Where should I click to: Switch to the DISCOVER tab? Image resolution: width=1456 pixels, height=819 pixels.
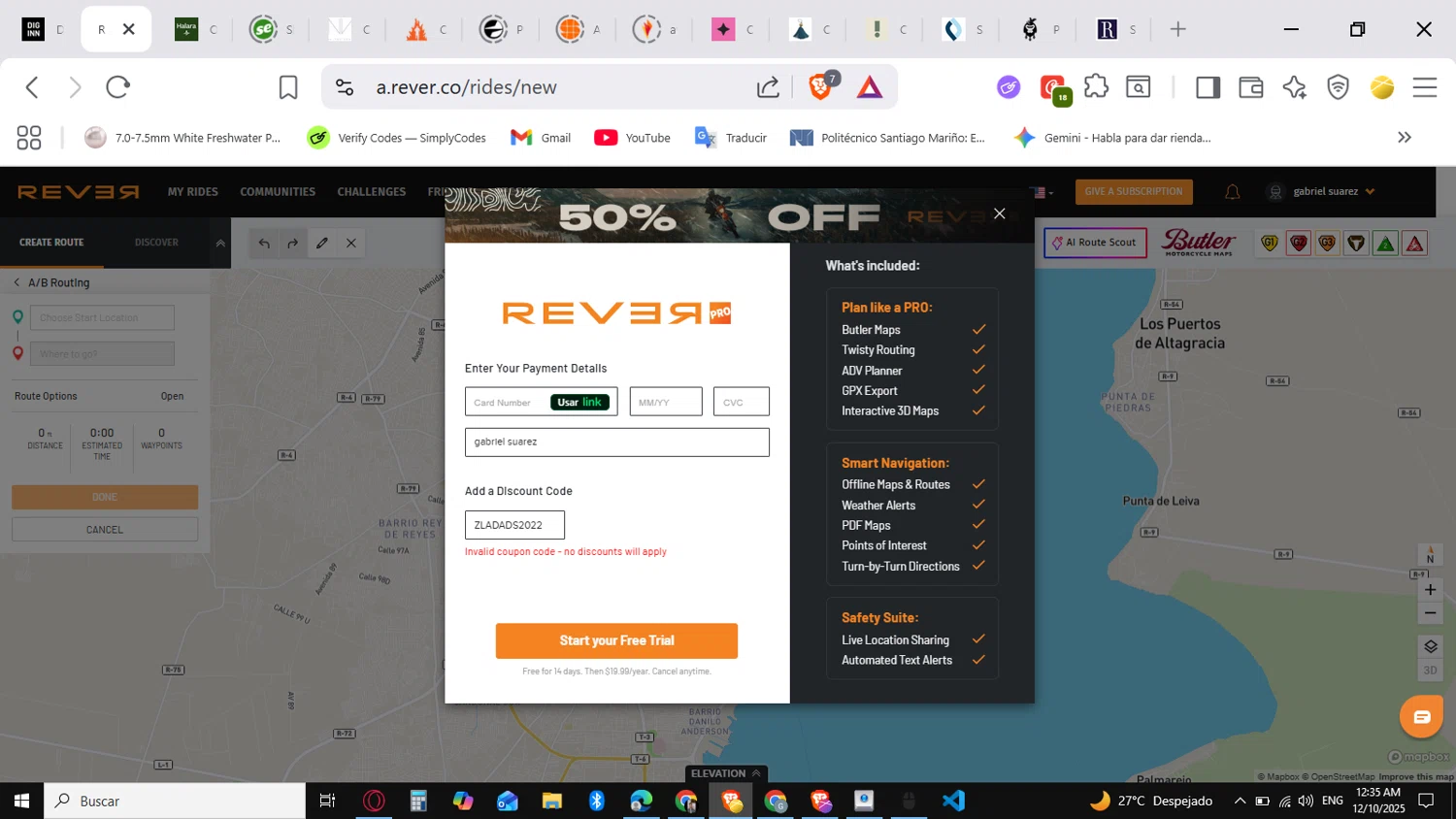coord(156,243)
